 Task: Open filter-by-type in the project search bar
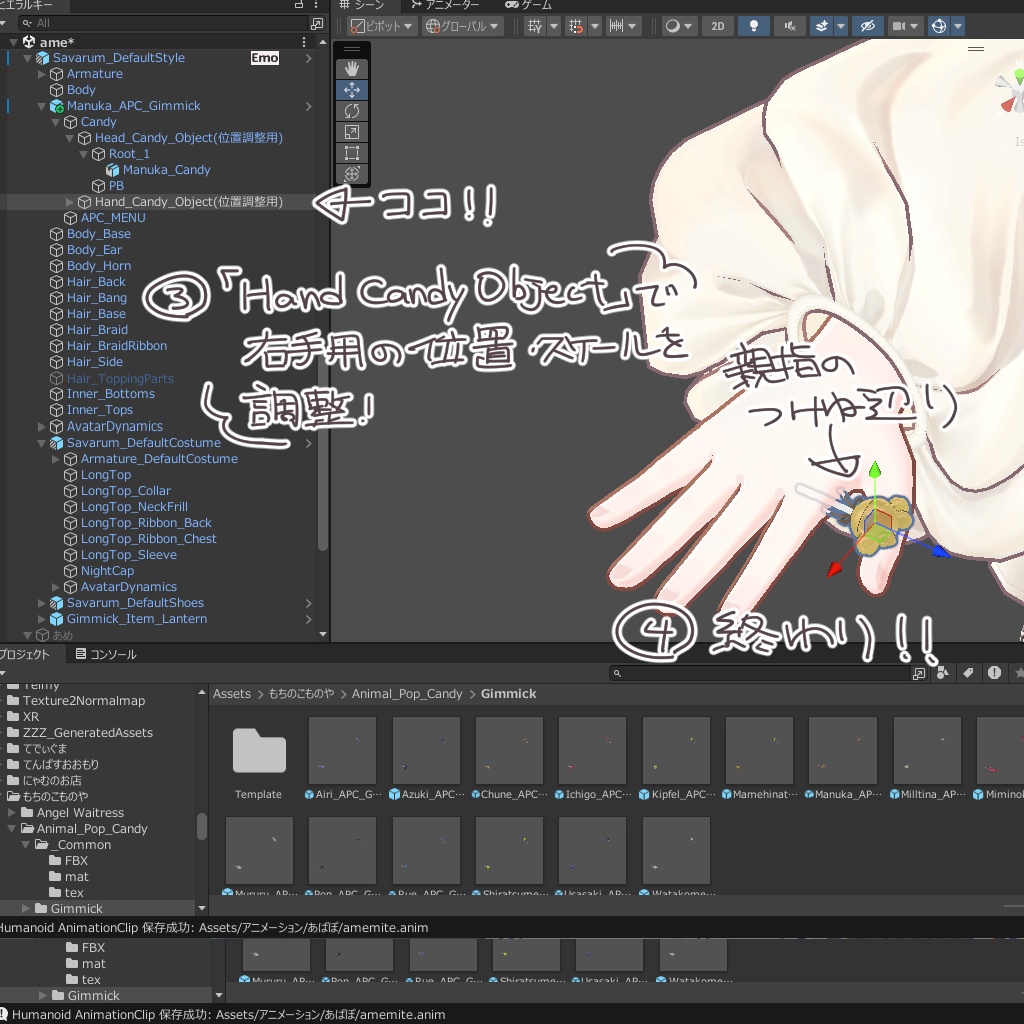(942, 673)
